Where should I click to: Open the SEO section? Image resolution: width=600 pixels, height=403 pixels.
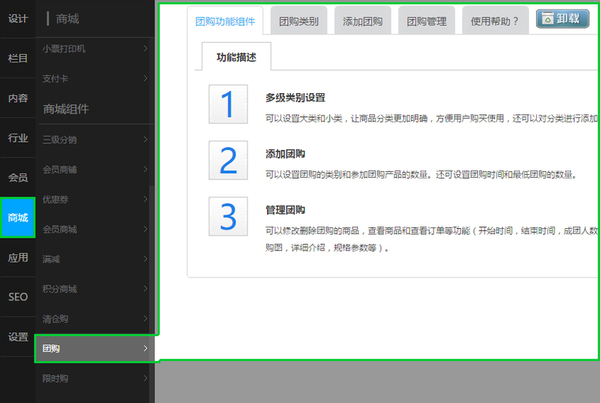[x=18, y=297]
